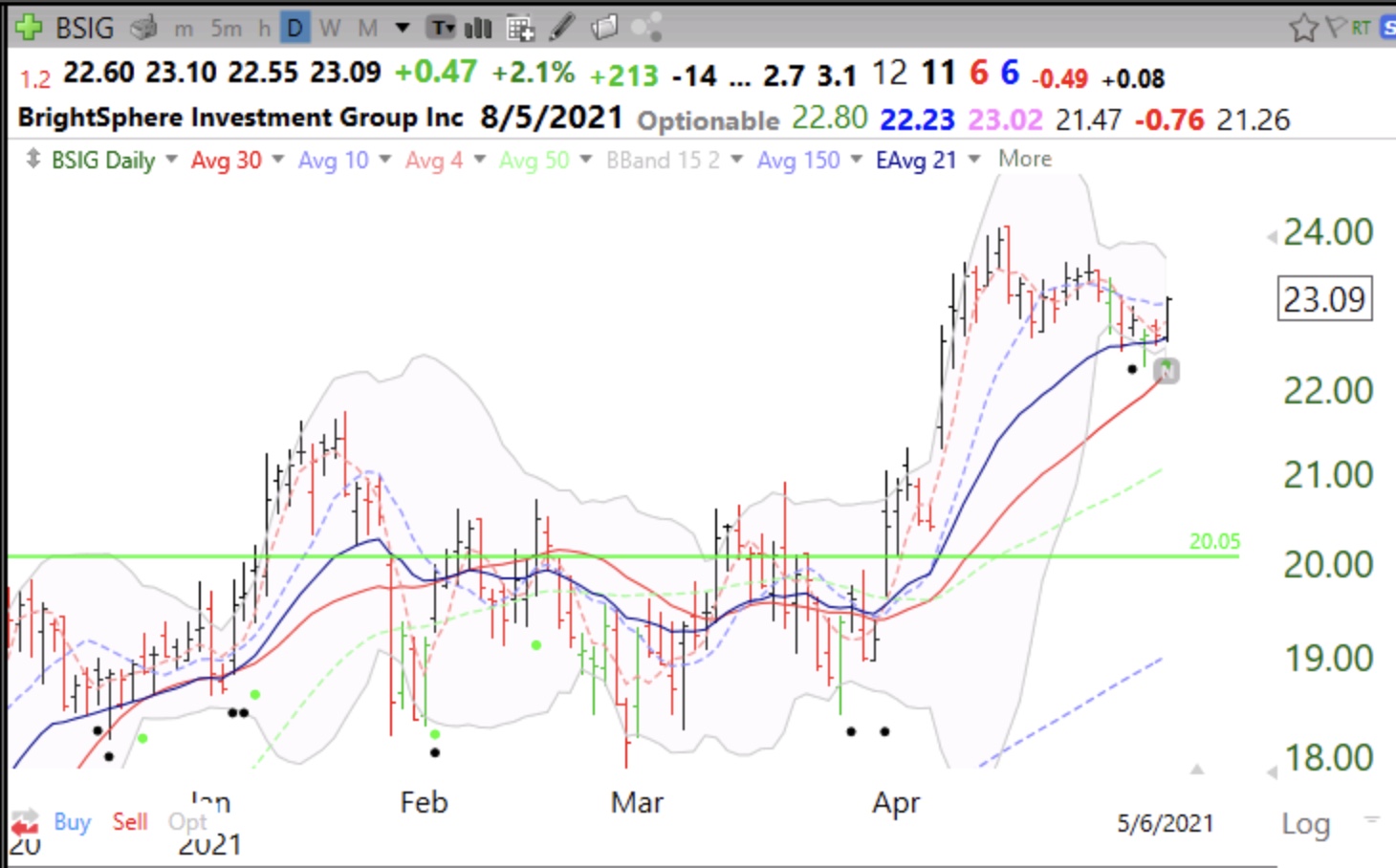This screenshot has width=1396, height=868.
Task: Click the 5/6/2021 date label
Action: point(1165,823)
